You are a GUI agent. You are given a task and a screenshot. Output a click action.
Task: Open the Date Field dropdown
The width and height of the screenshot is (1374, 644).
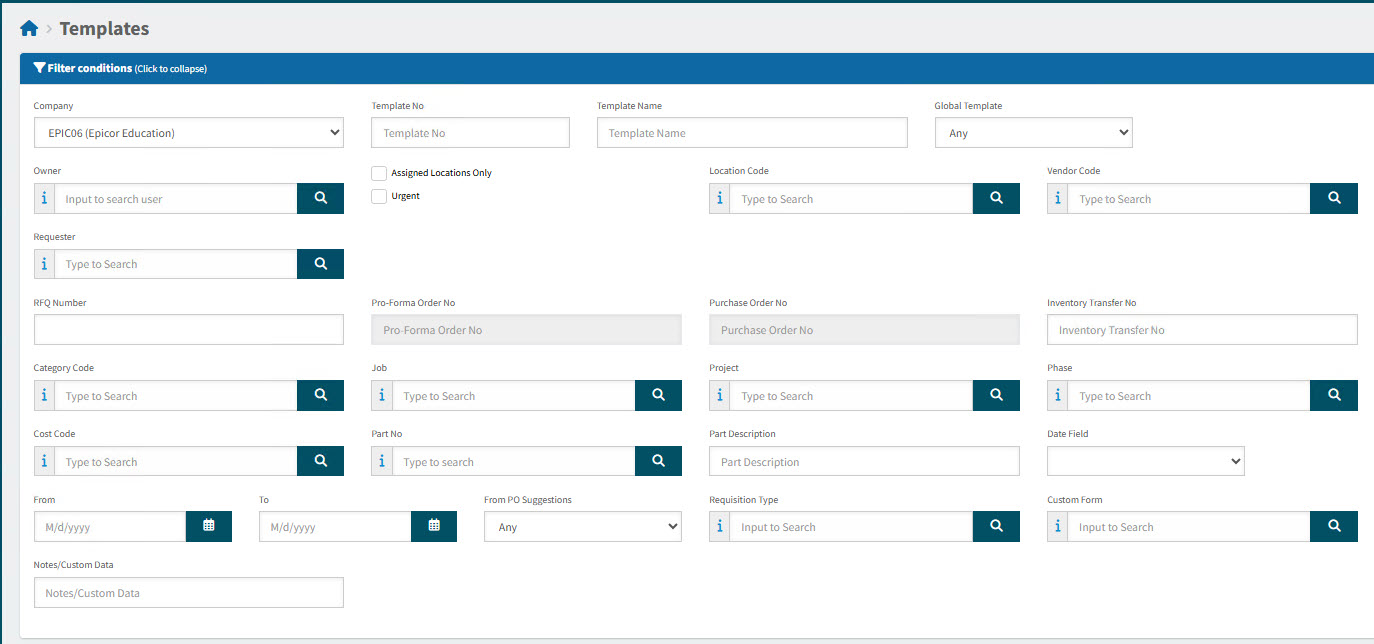pyautogui.click(x=1145, y=461)
